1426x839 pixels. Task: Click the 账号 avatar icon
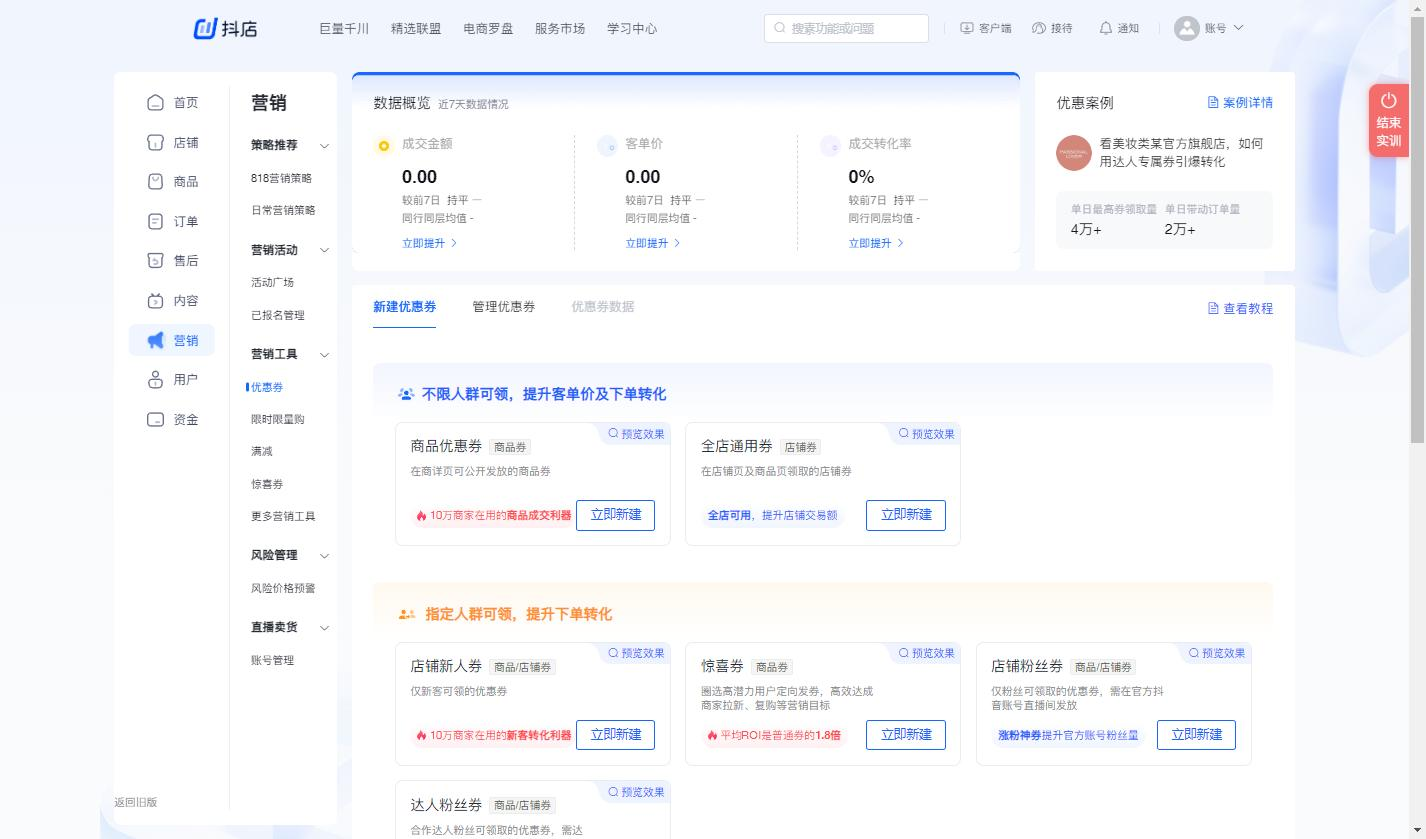(1186, 28)
